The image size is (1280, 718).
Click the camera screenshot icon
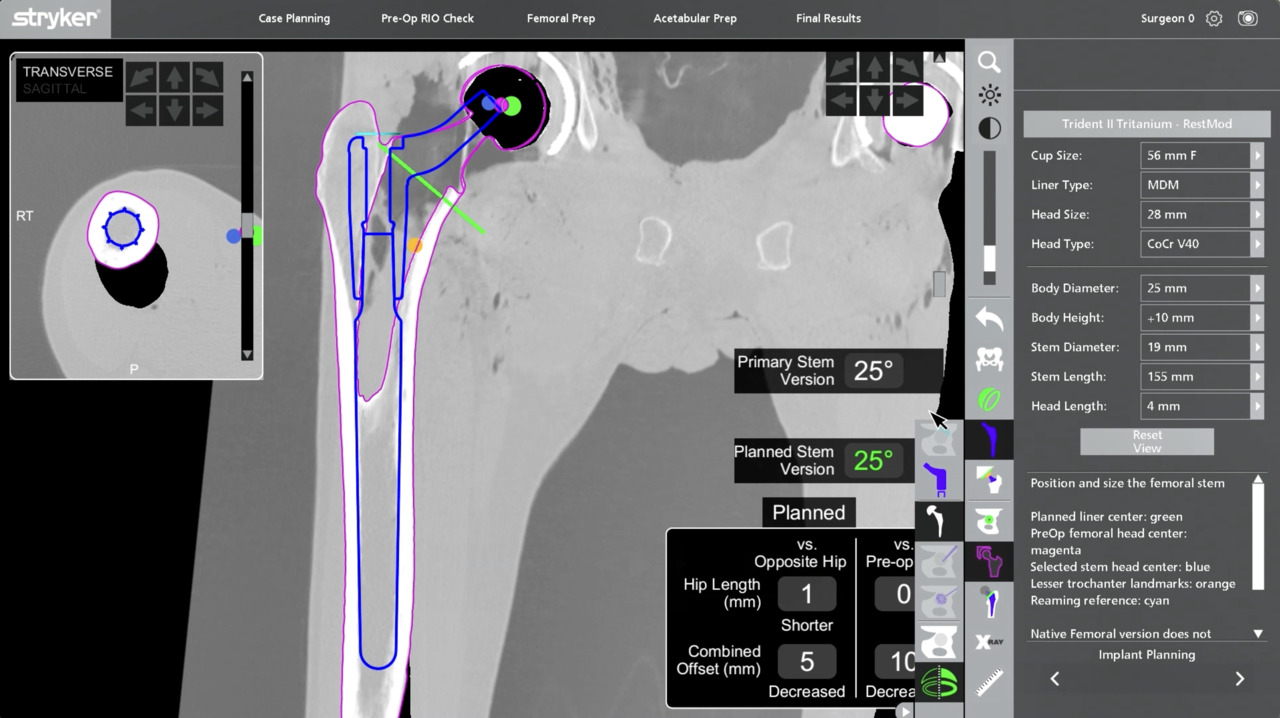1247,18
